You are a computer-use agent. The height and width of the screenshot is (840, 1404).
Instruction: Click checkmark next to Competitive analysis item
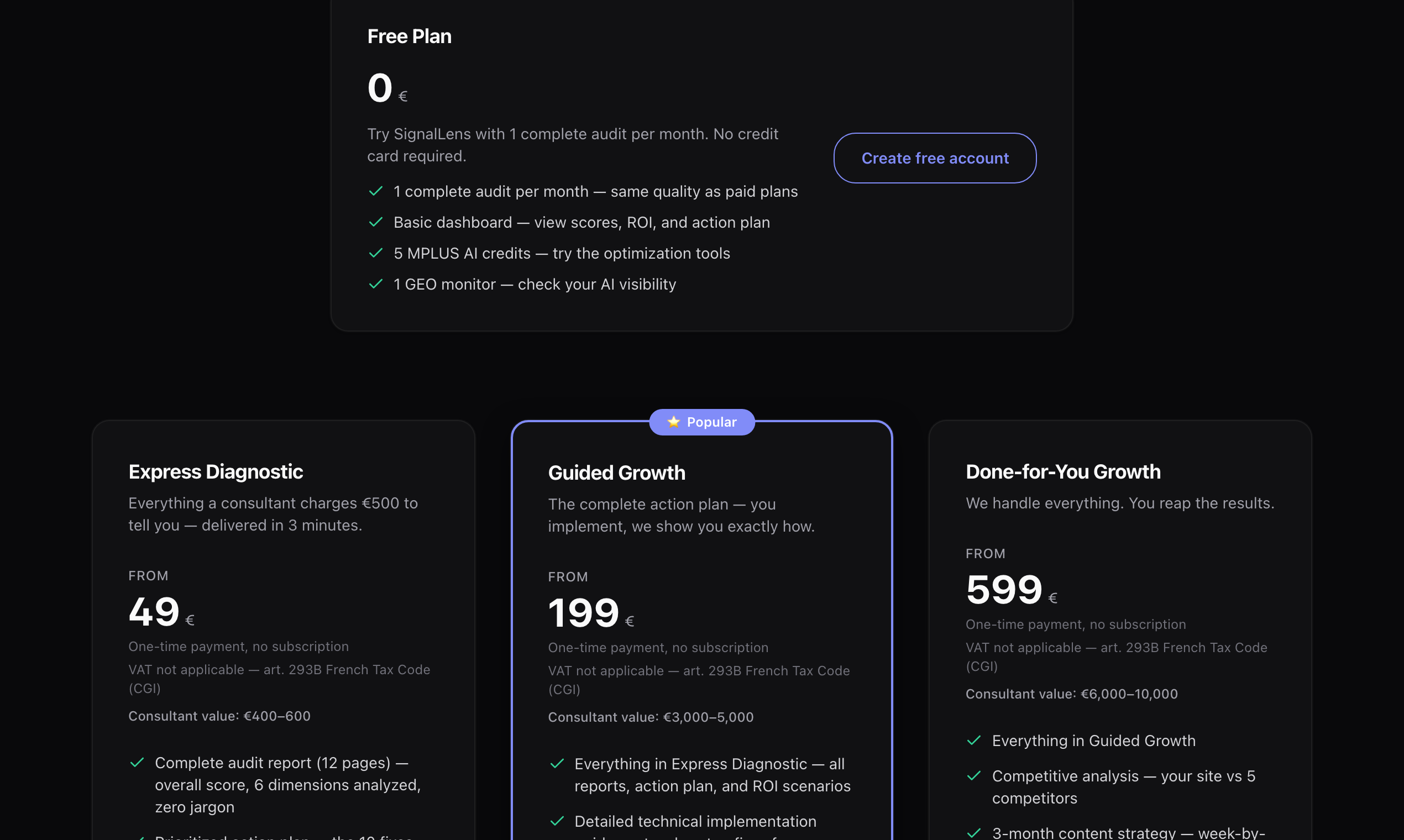(974, 776)
